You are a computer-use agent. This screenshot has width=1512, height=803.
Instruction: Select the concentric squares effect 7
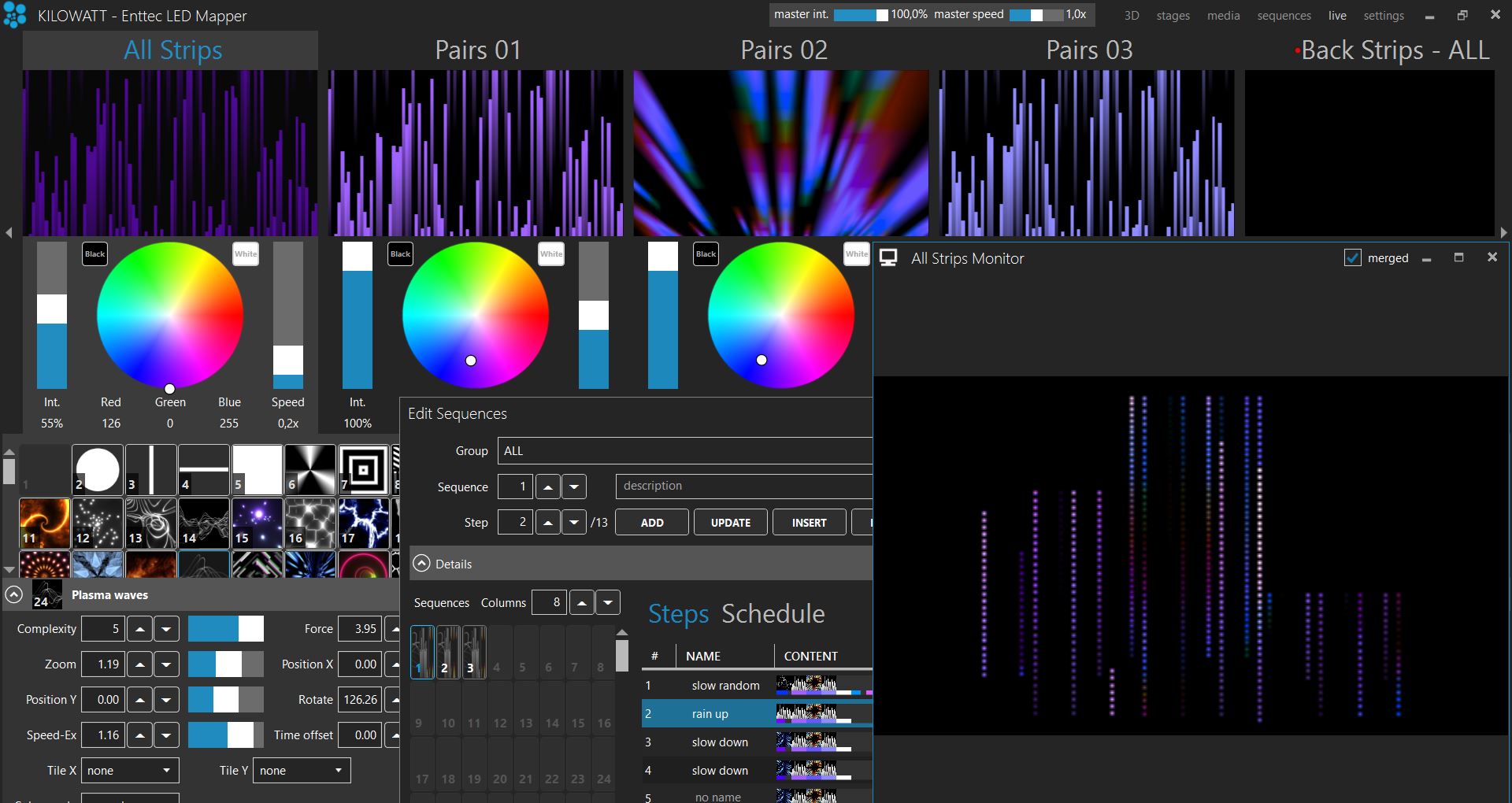[363, 470]
